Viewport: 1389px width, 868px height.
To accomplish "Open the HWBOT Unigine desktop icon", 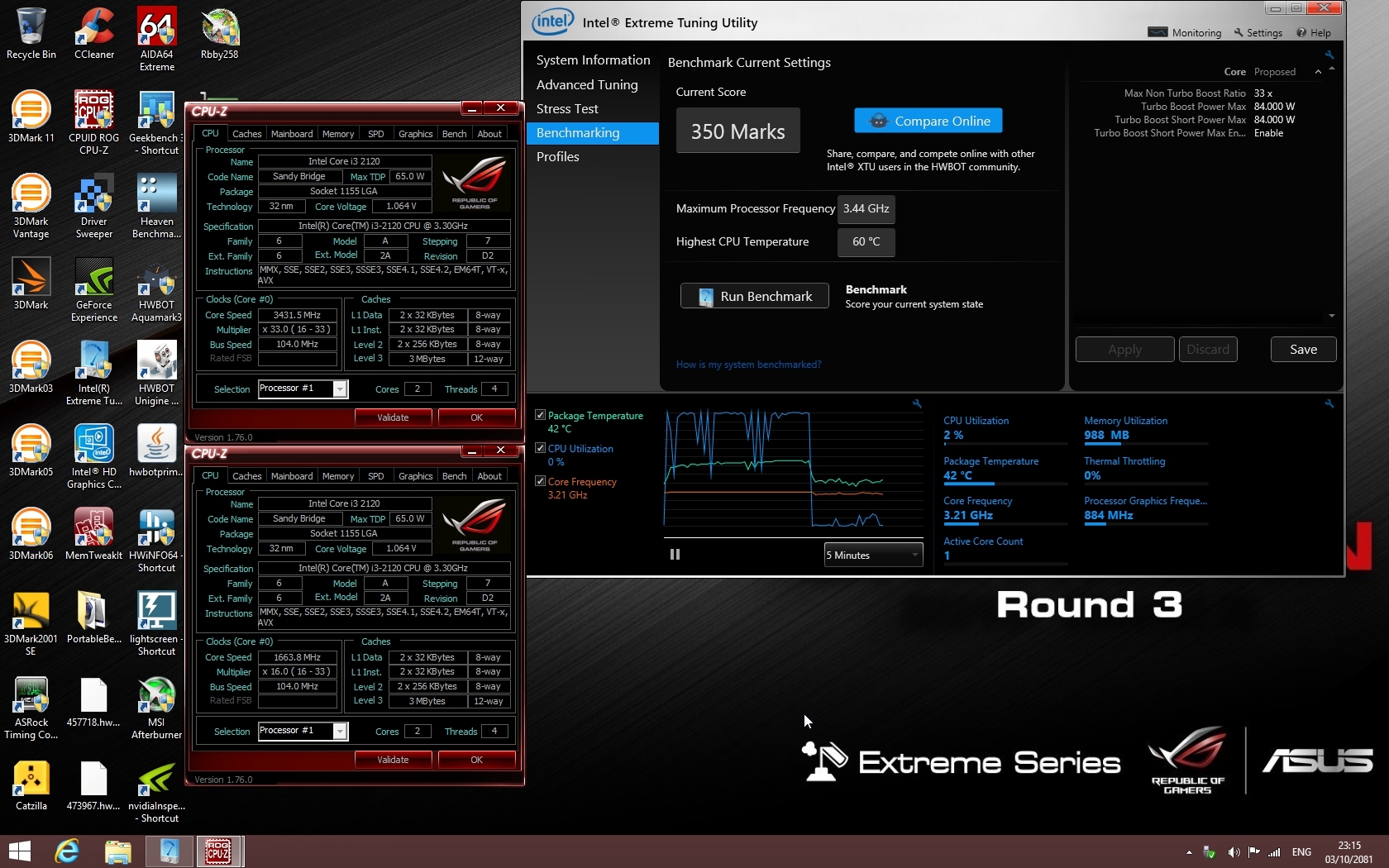I will click(157, 373).
